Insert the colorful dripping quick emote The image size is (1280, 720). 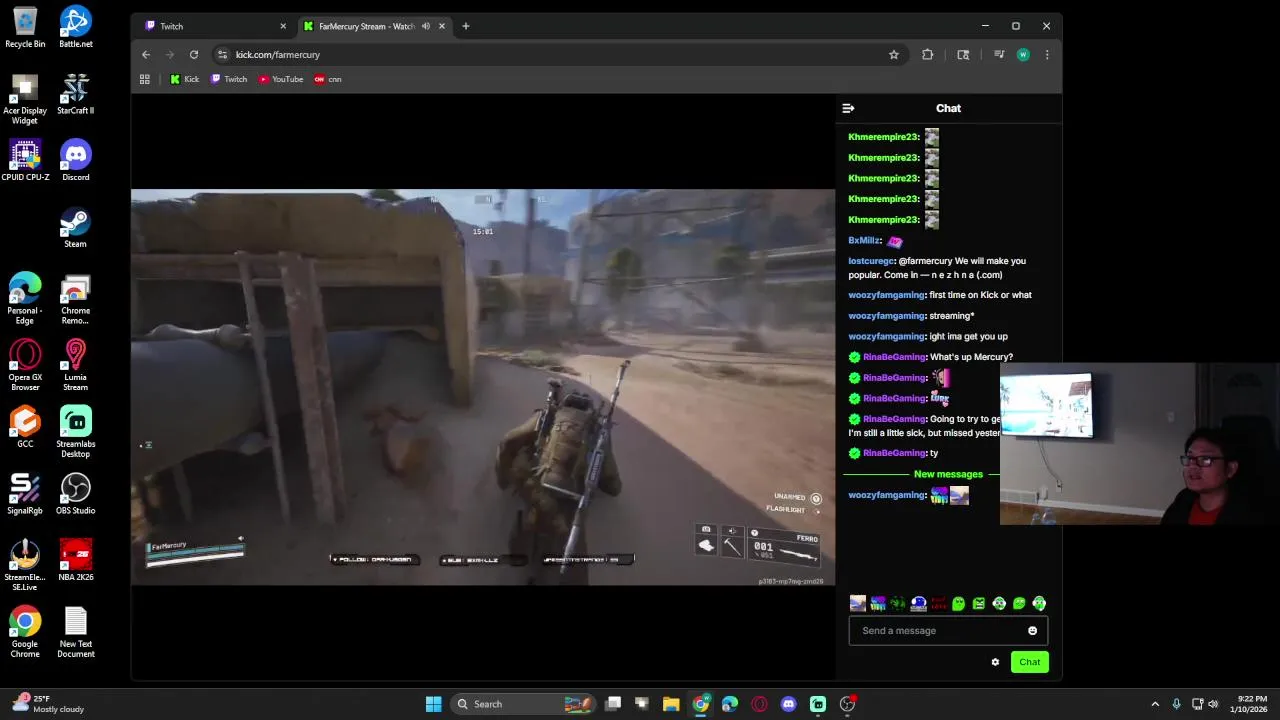878,603
